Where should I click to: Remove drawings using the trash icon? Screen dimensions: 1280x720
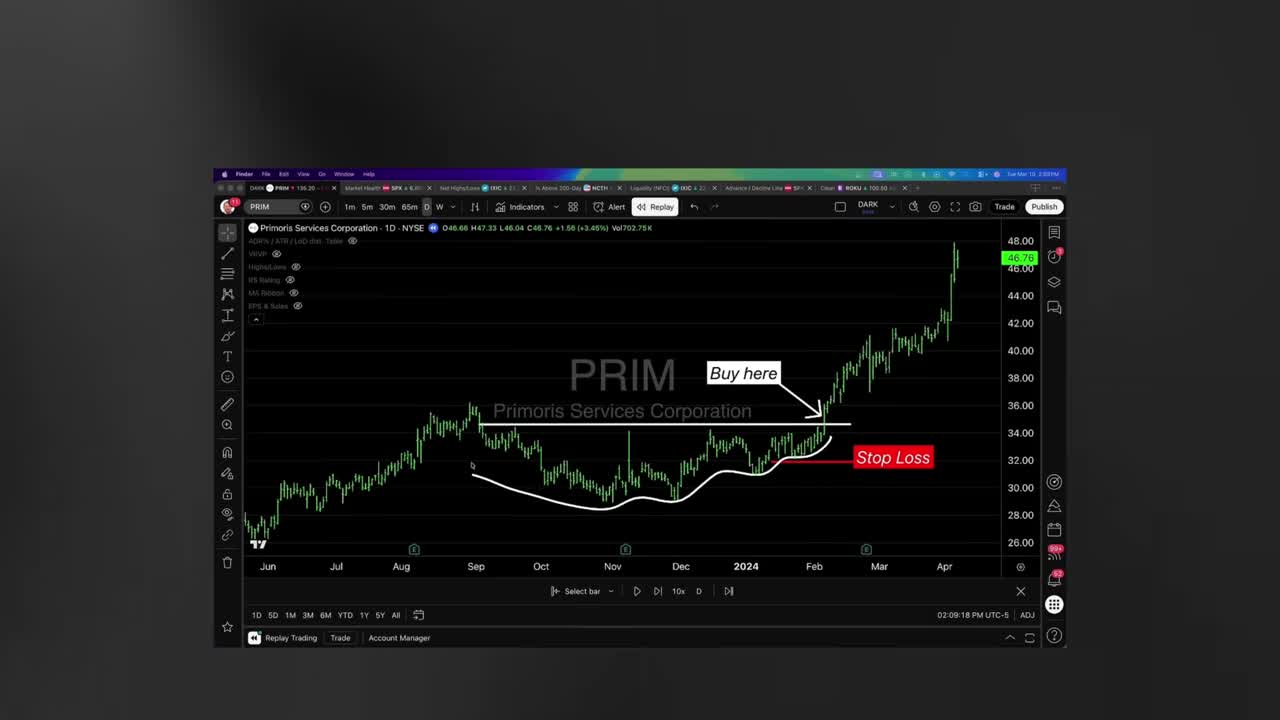tap(227, 560)
